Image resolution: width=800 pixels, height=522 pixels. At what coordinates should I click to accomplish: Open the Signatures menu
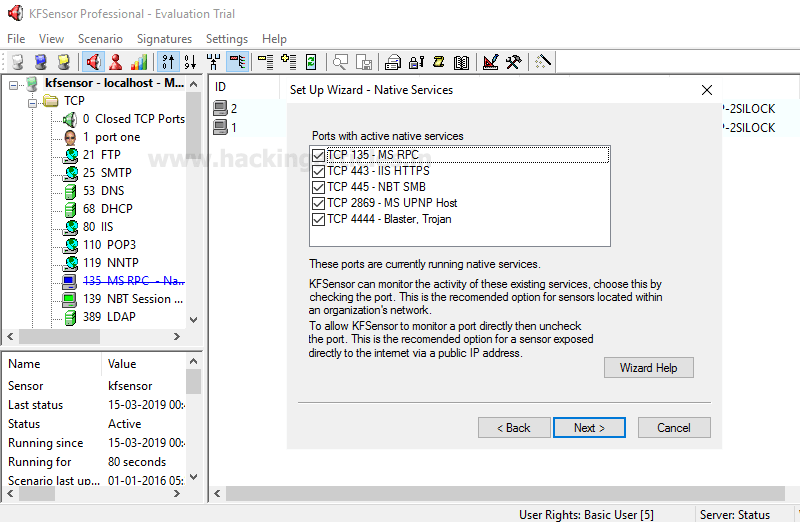pyautogui.click(x=164, y=39)
